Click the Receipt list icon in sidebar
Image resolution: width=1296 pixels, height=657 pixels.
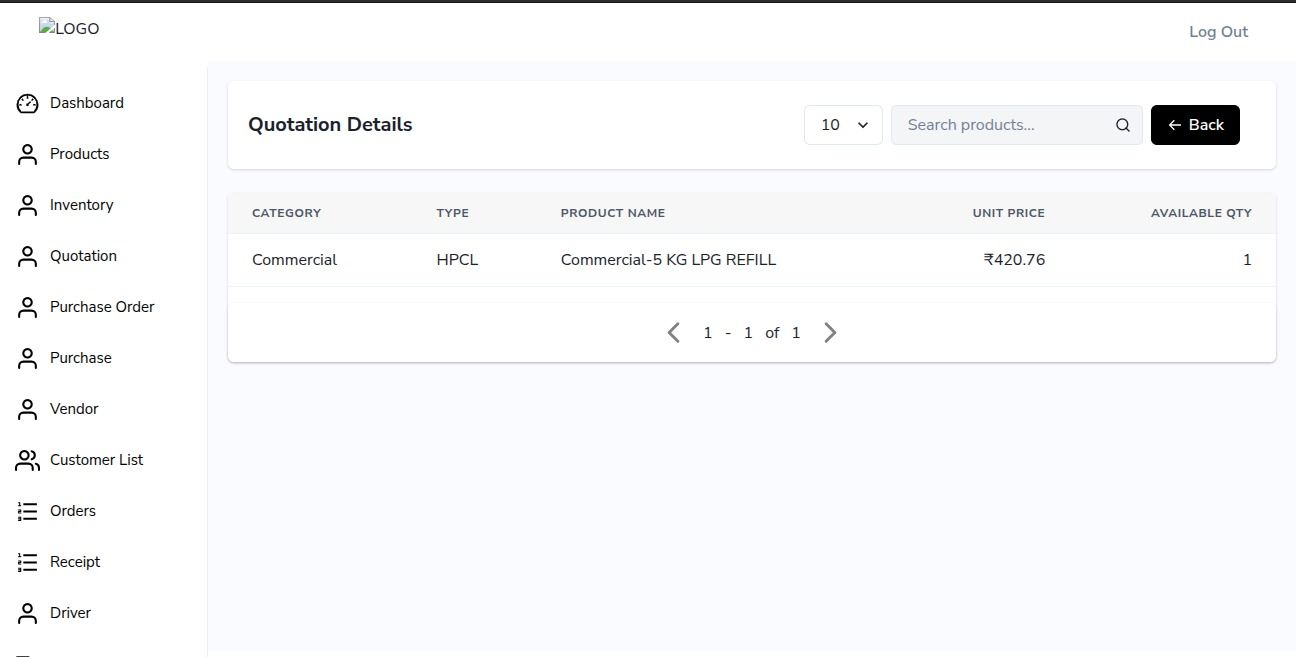27,562
